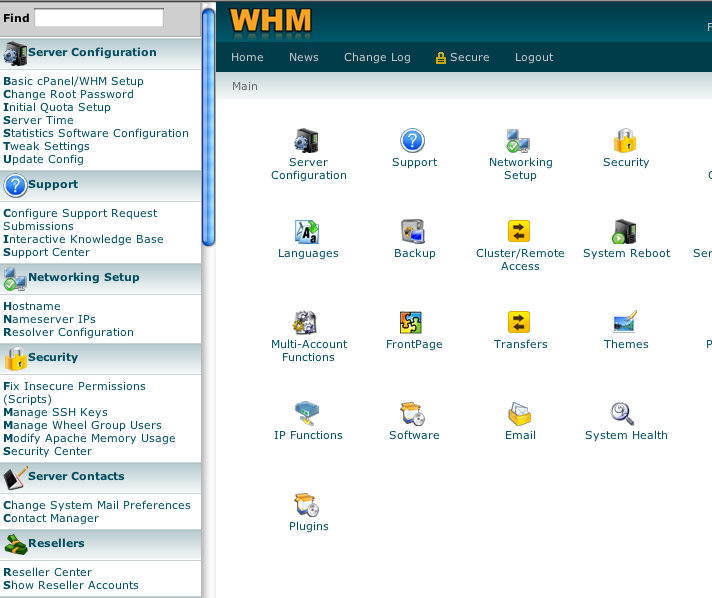Open Basic cPanel/WHM Setup
Viewport: 712px width, 598px height.
point(74,81)
